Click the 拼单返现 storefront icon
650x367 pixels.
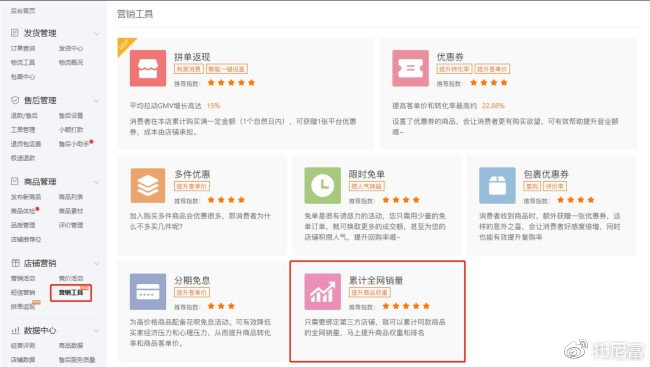click(x=148, y=68)
